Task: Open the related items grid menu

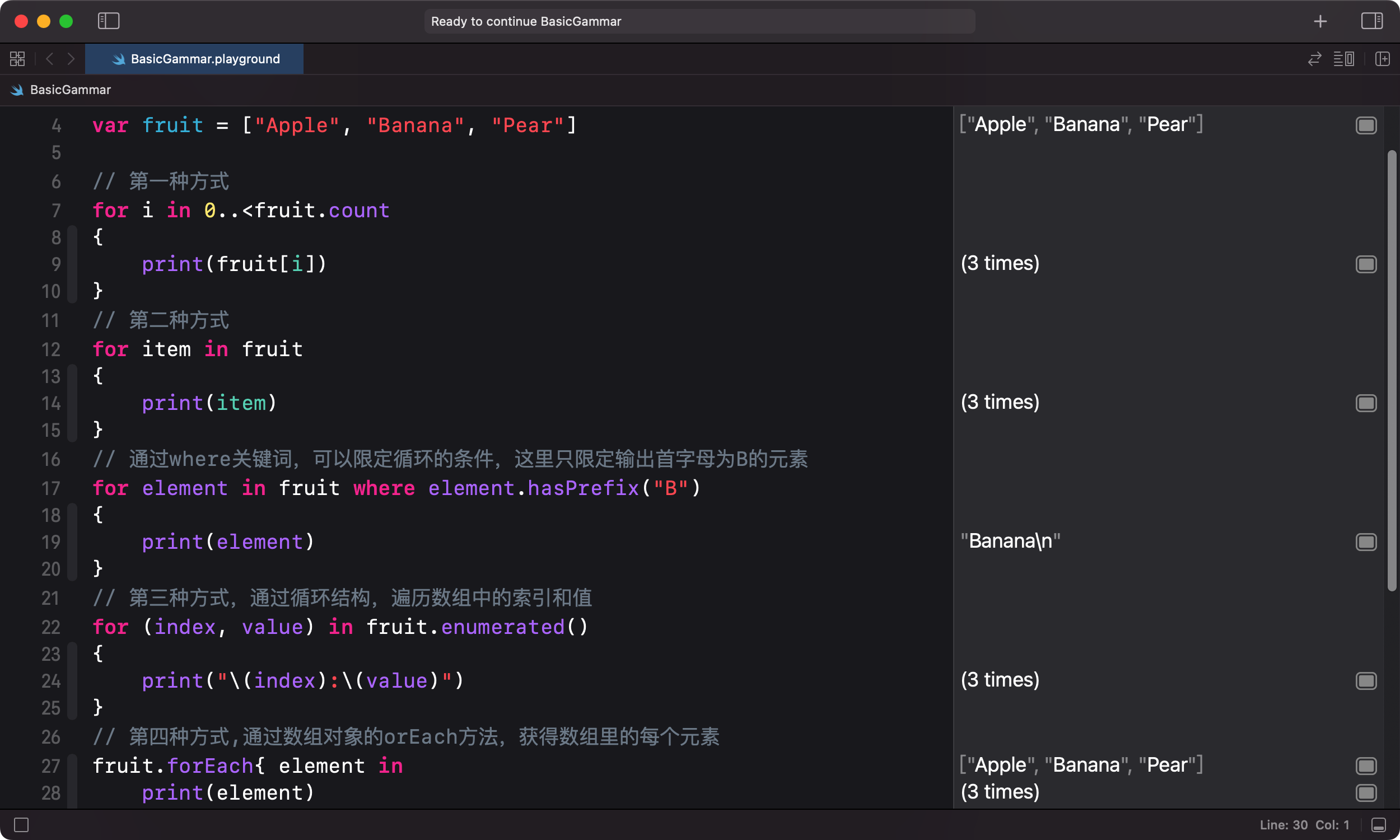Action: [17, 58]
